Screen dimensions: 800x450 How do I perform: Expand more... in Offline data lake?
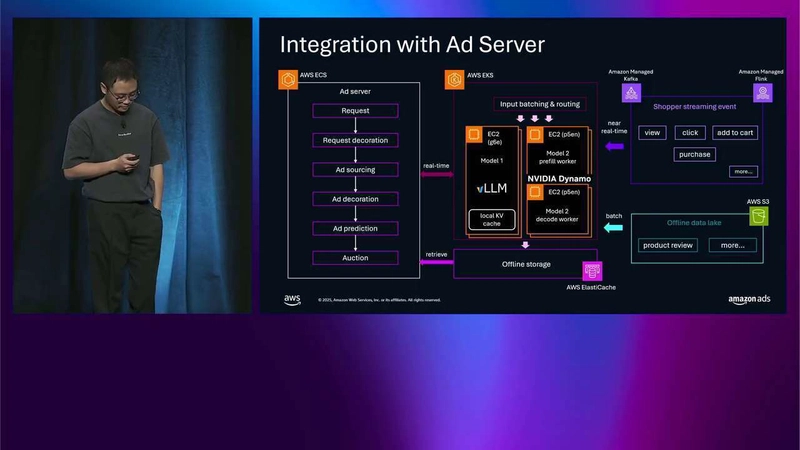[732, 245]
